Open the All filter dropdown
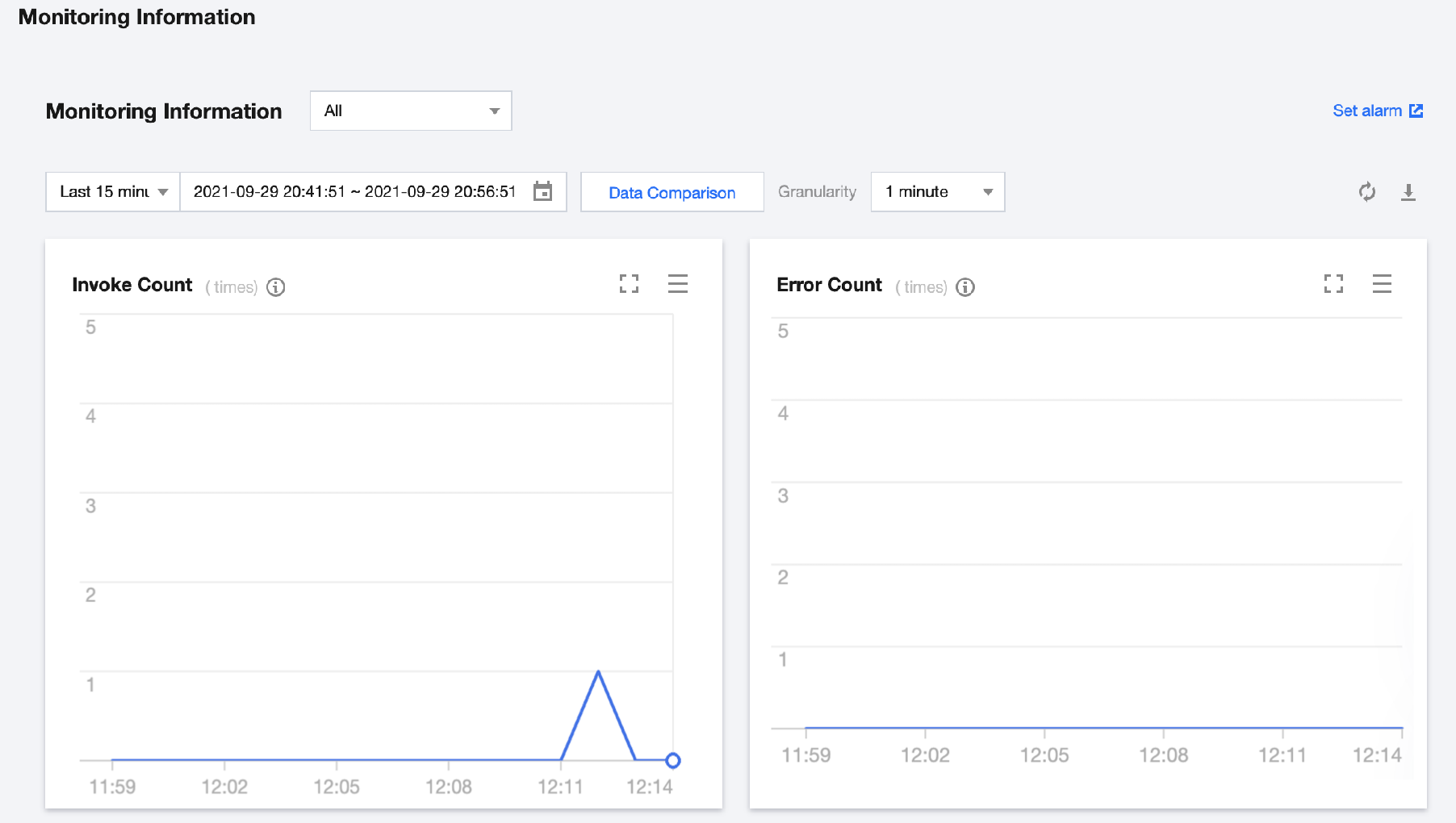 pyautogui.click(x=411, y=111)
